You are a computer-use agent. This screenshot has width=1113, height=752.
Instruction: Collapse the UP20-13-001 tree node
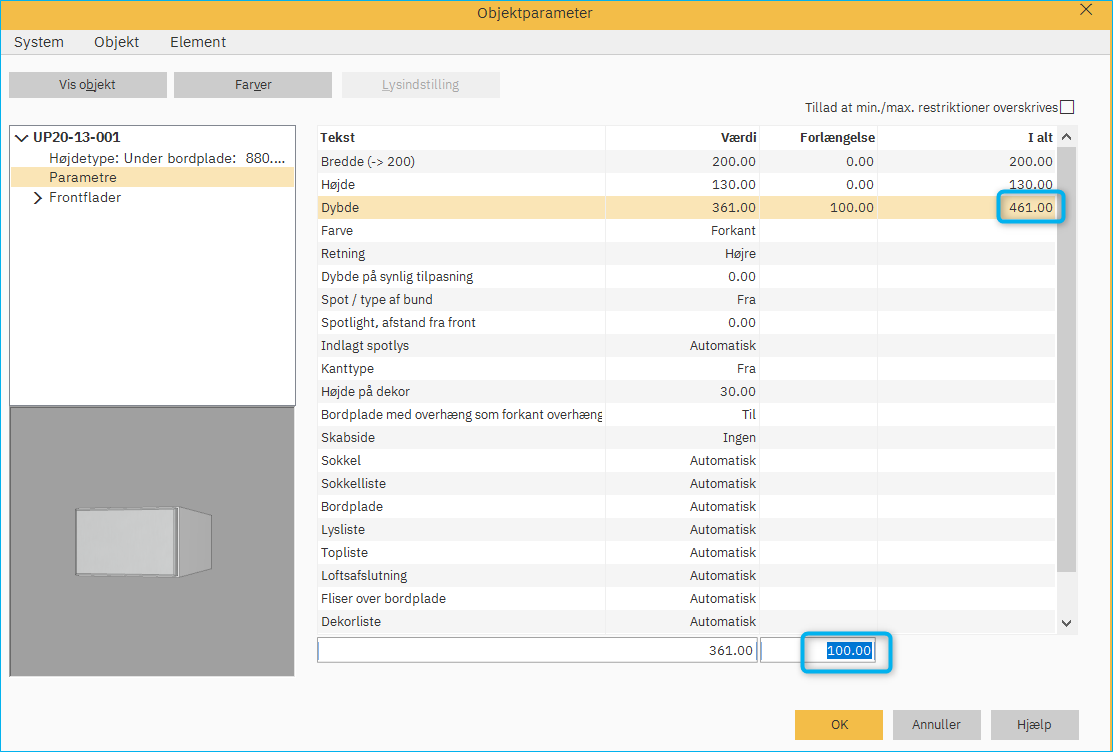(22, 138)
